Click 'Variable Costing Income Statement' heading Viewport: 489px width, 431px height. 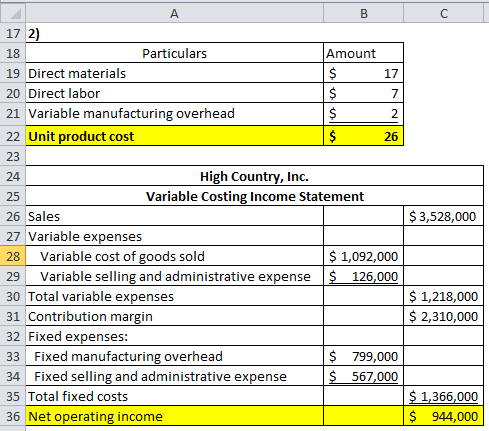254,196
